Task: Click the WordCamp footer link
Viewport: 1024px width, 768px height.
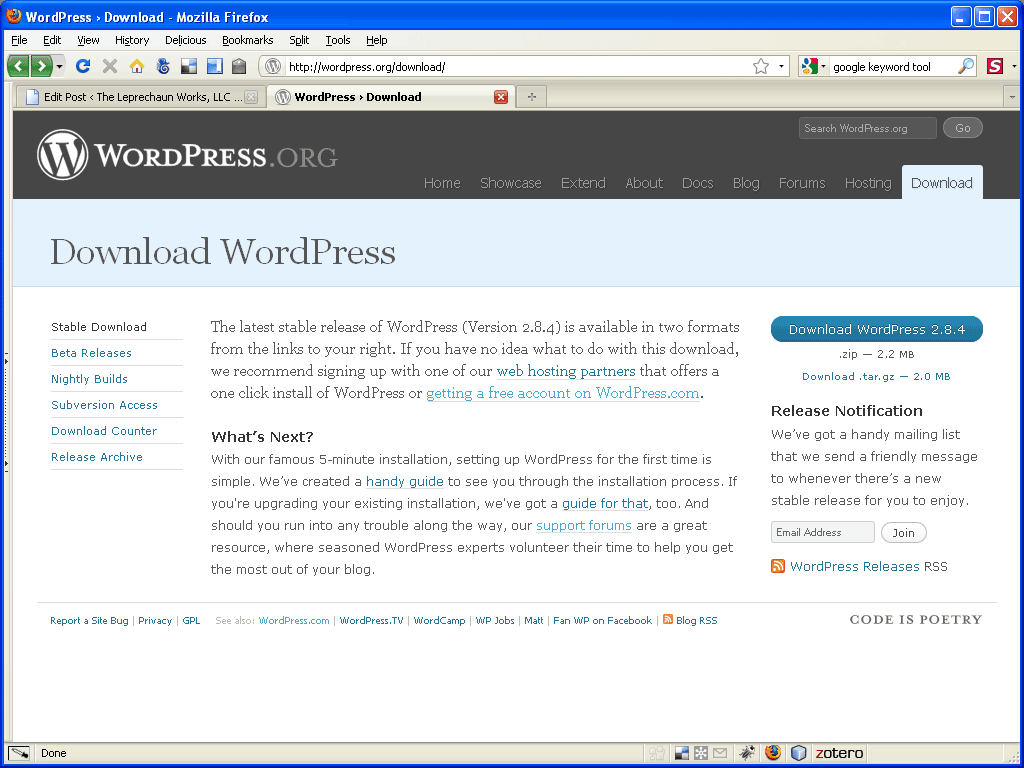Action: click(x=440, y=620)
